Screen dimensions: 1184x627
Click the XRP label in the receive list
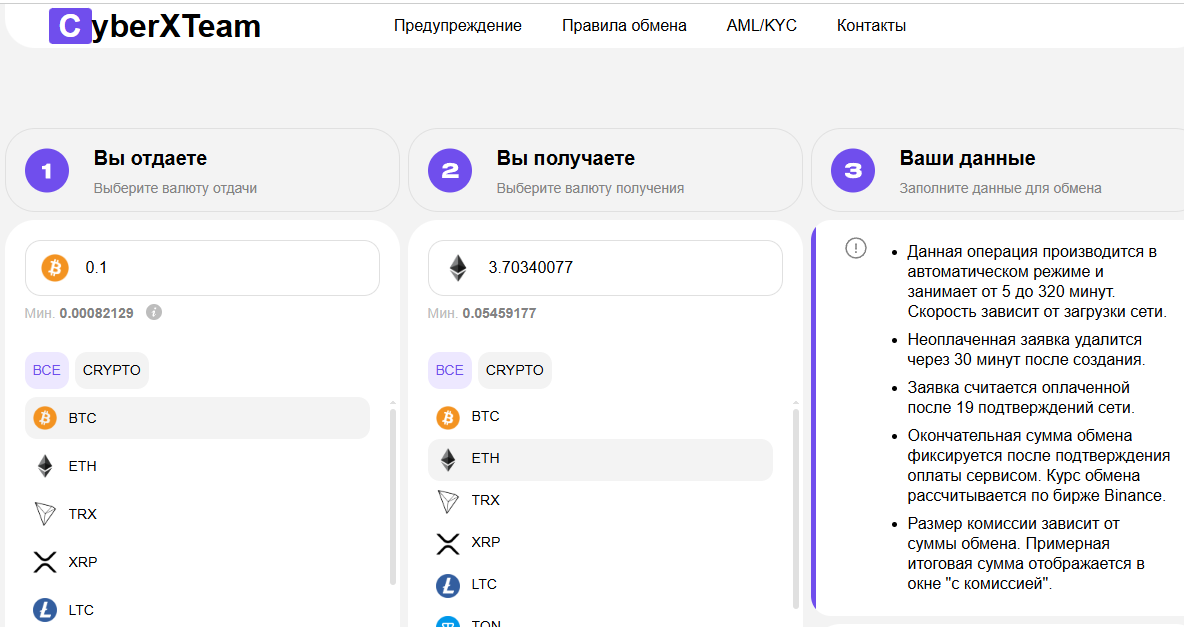[x=486, y=542]
